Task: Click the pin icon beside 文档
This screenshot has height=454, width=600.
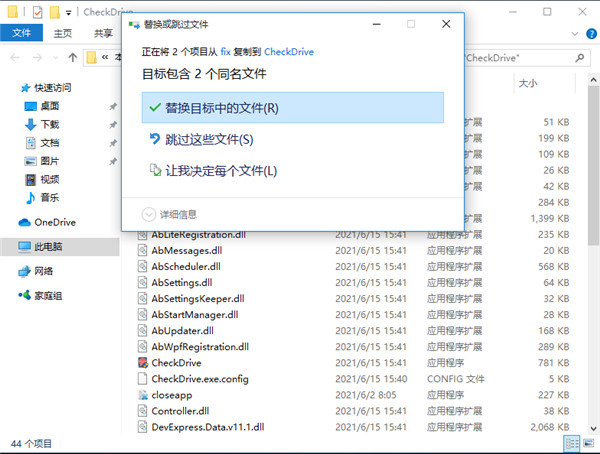Action: (113, 143)
